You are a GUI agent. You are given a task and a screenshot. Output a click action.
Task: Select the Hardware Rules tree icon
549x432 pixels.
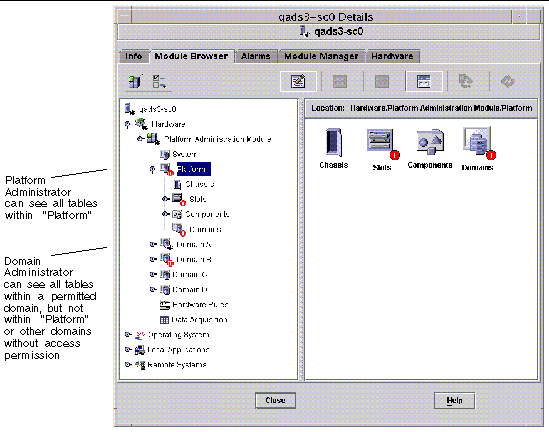(165, 305)
